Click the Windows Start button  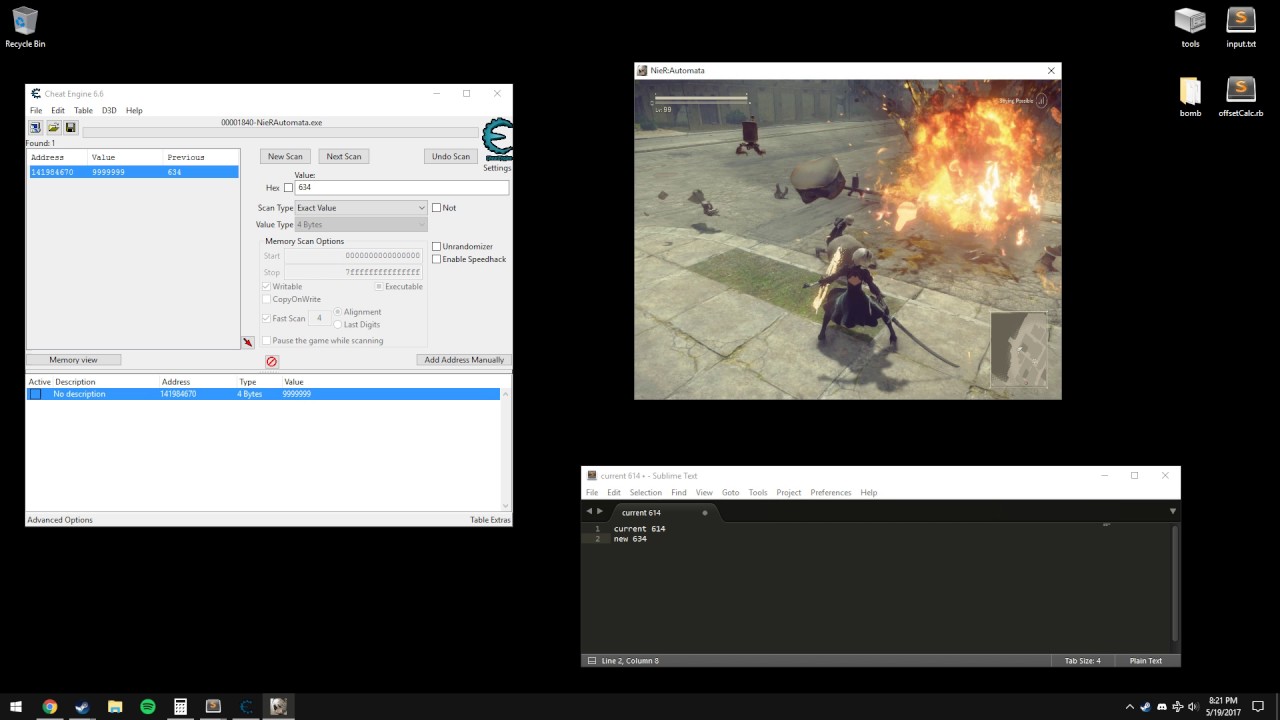pos(17,707)
